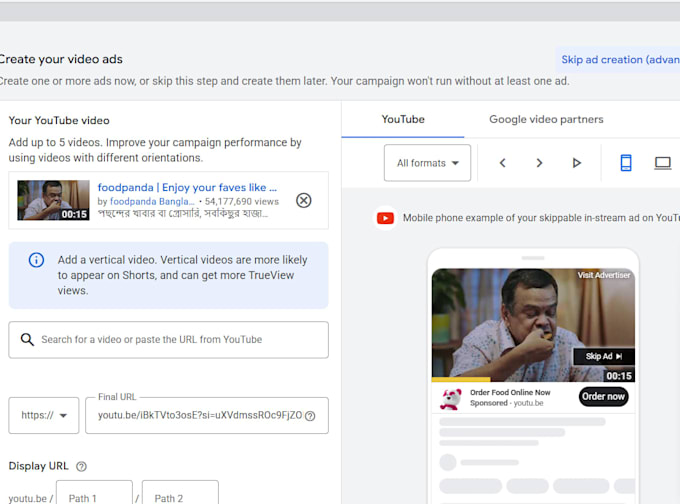Click the red YouTube logo icon
This screenshot has width=680, height=504.
(x=385, y=218)
